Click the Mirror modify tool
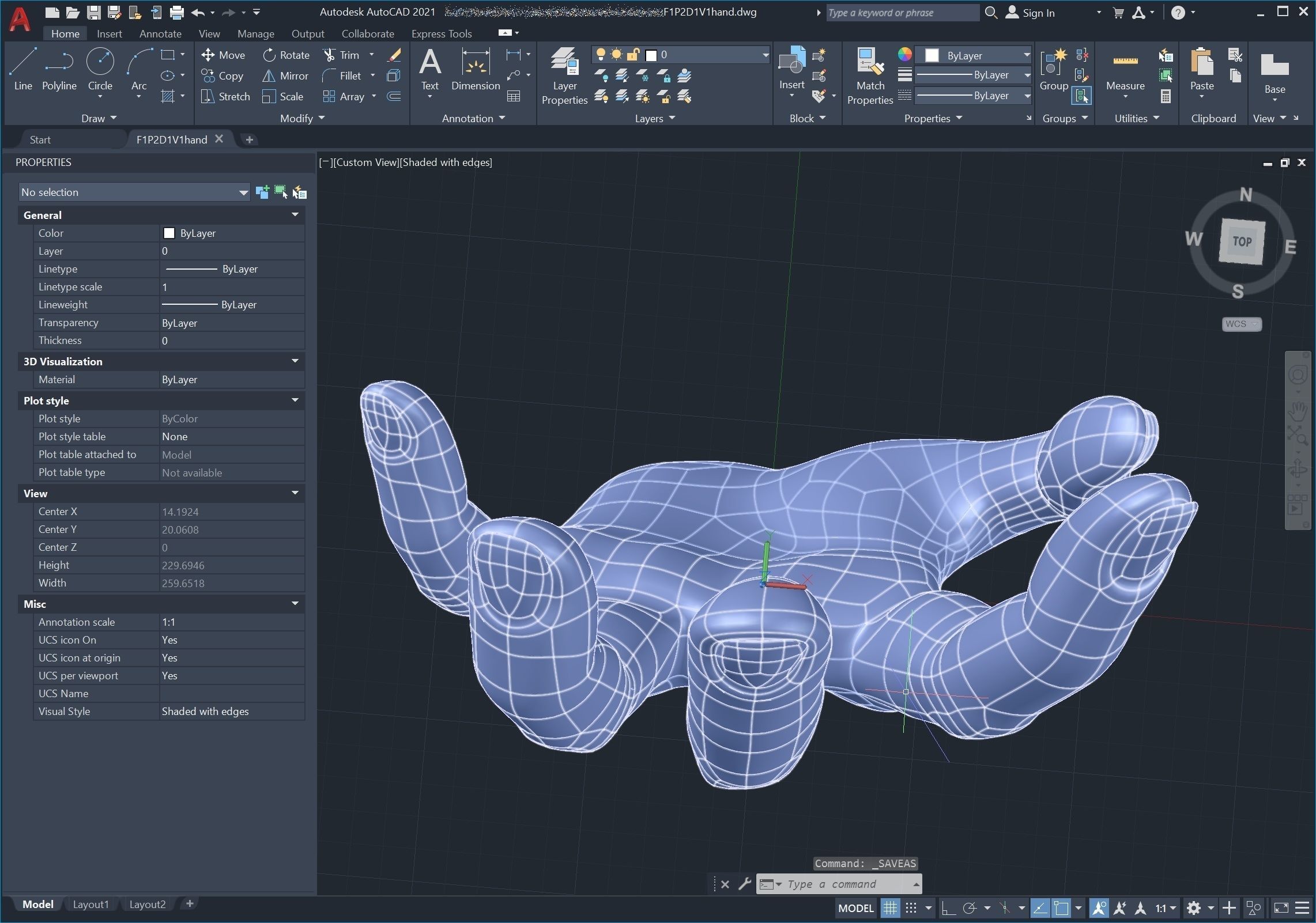 click(286, 76)
